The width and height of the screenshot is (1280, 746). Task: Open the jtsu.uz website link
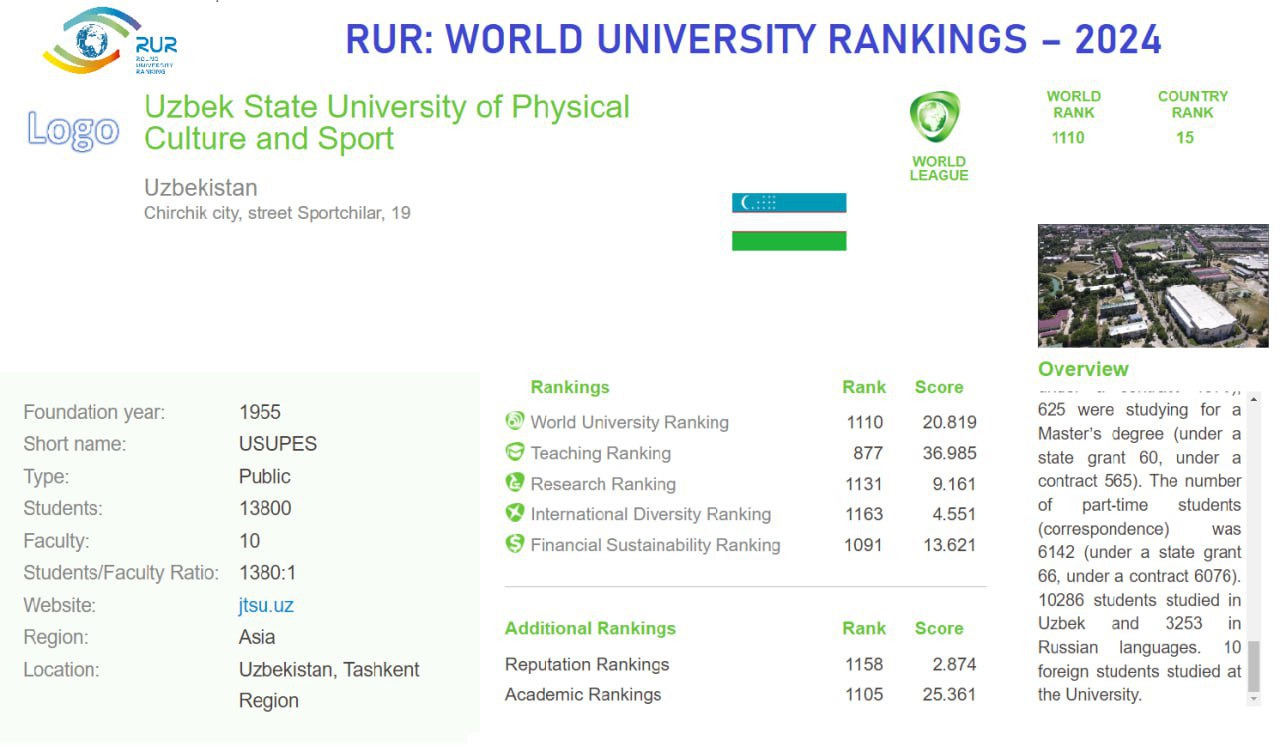[x=266, y=605]
